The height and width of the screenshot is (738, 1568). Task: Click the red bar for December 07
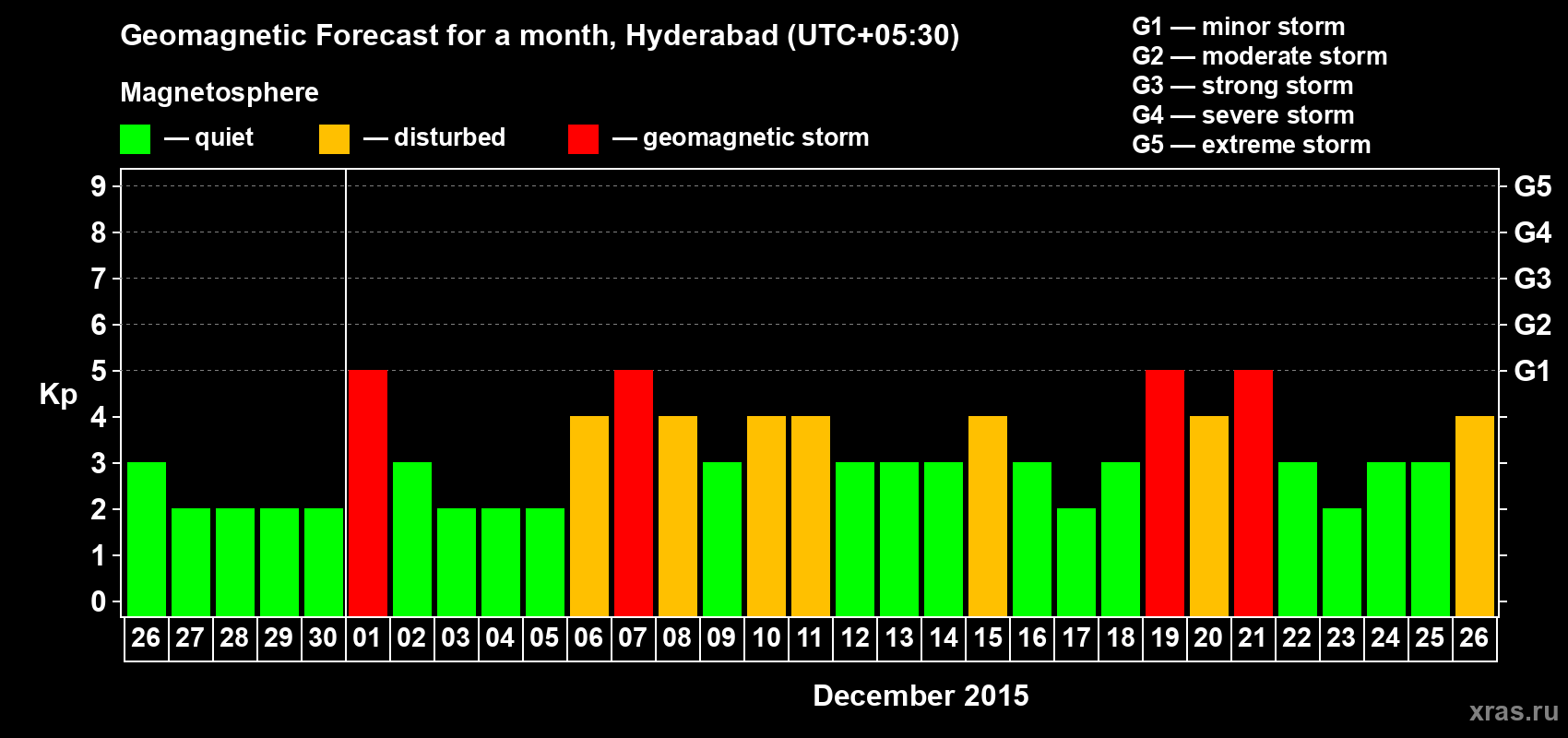tap(634, 494)
